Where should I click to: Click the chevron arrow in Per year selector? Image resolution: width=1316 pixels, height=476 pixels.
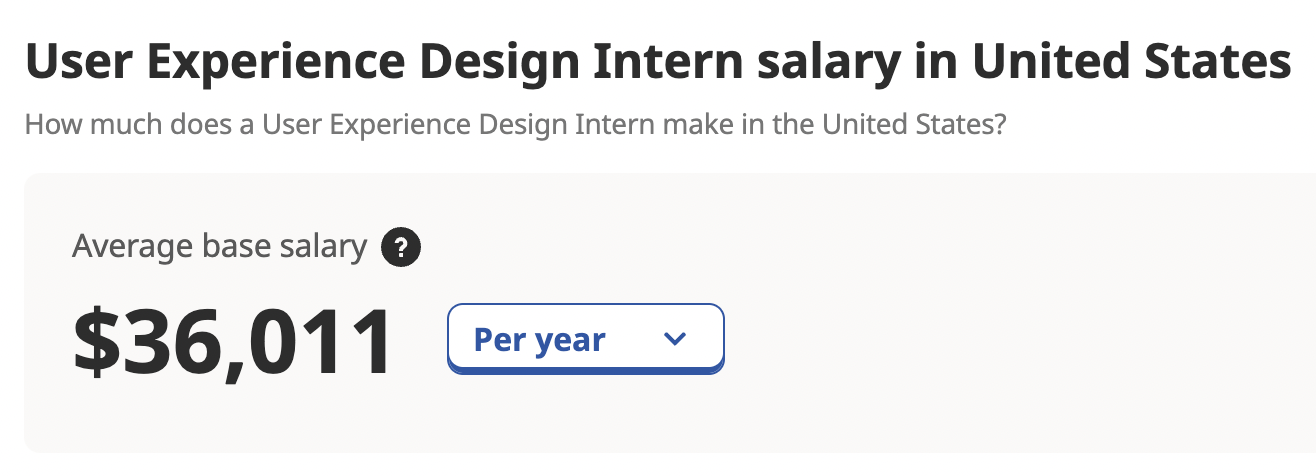click(x=675, y=340)
